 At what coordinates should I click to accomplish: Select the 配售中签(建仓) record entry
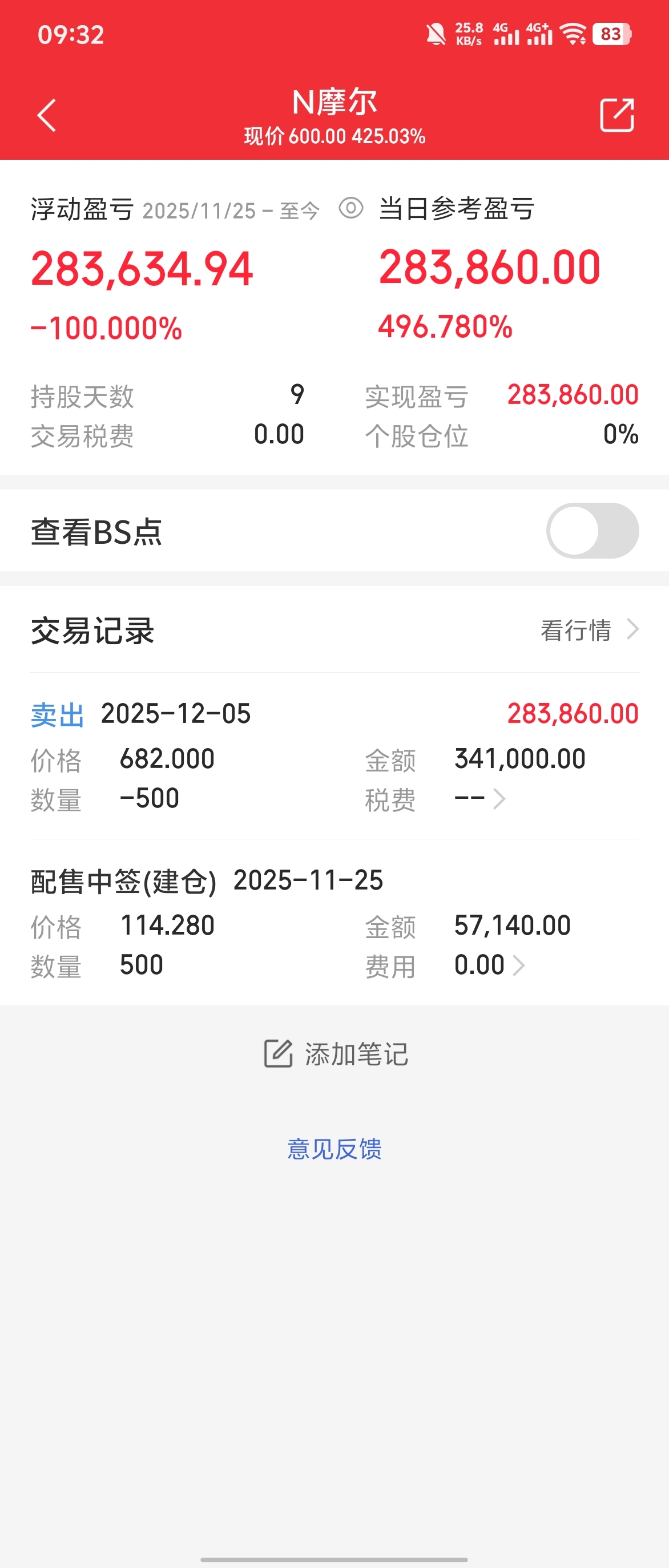point(123,882)
